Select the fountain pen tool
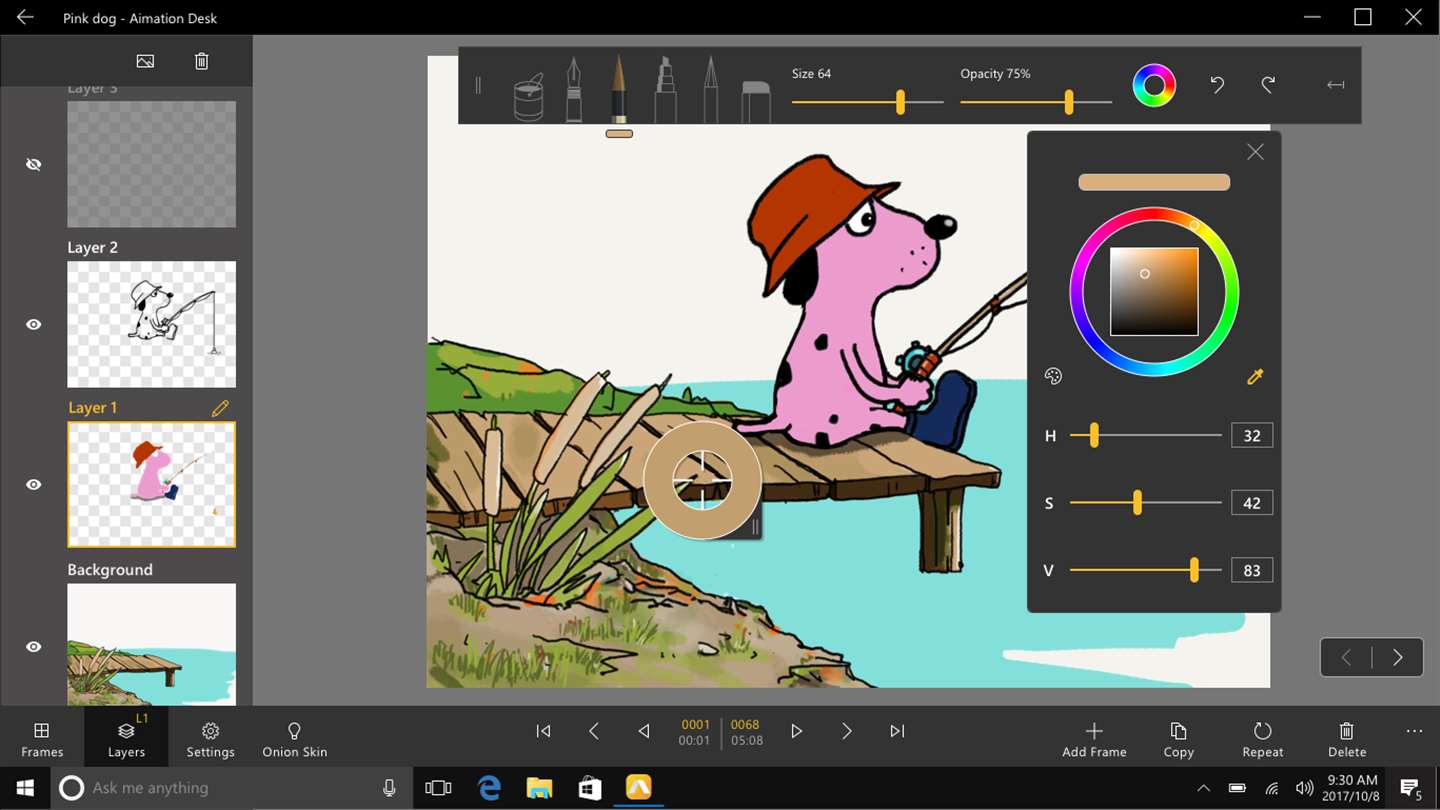Image resolution: width=1440 pixels, height=810 pixels. click(x=574, y=90)
